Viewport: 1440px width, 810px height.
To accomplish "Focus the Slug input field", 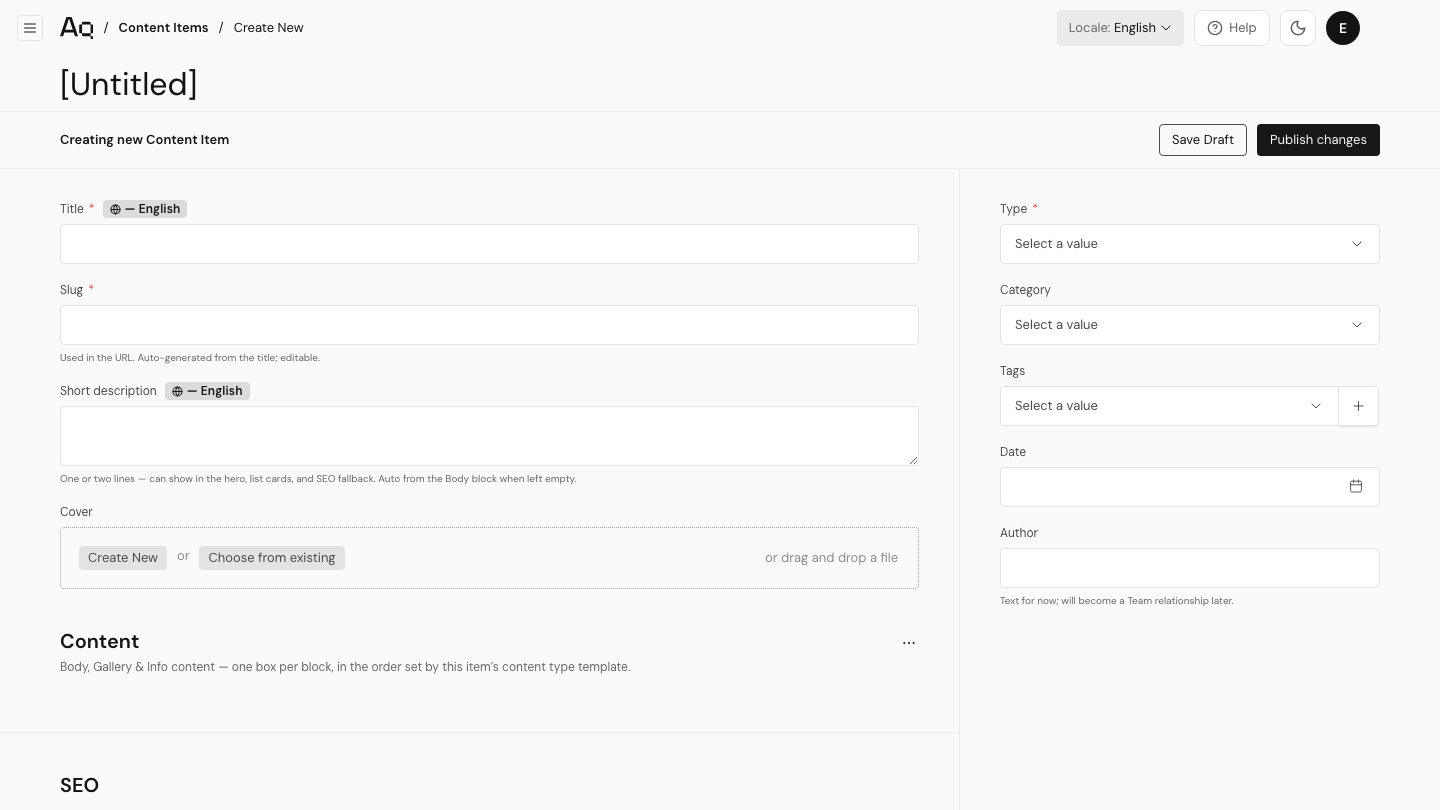I will tap(489, 325).
